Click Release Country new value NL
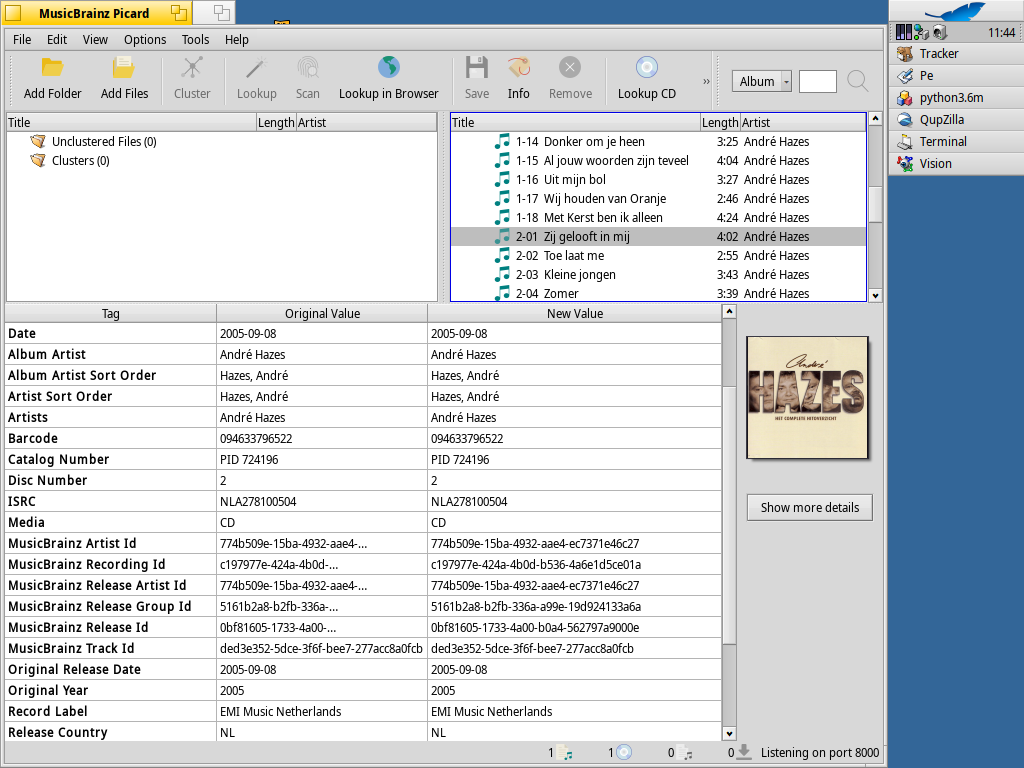Viewport: 1024px width, 768px height. click(x=438, y=732)
